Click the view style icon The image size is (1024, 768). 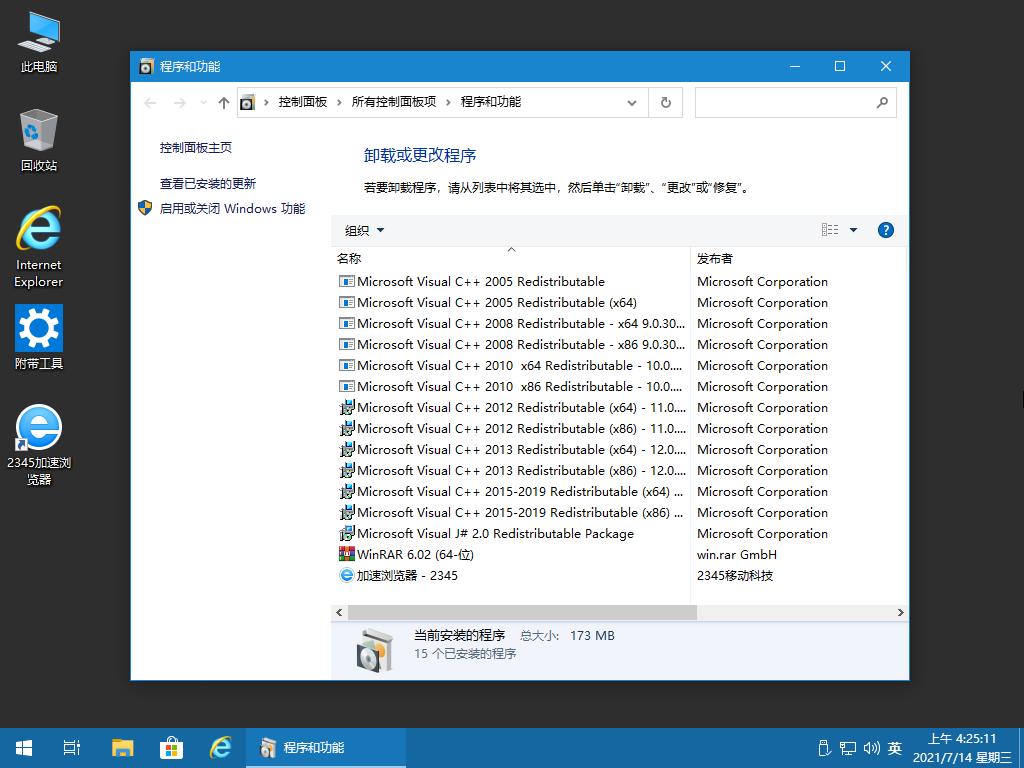pyautogui.click(x=830, y=230)
